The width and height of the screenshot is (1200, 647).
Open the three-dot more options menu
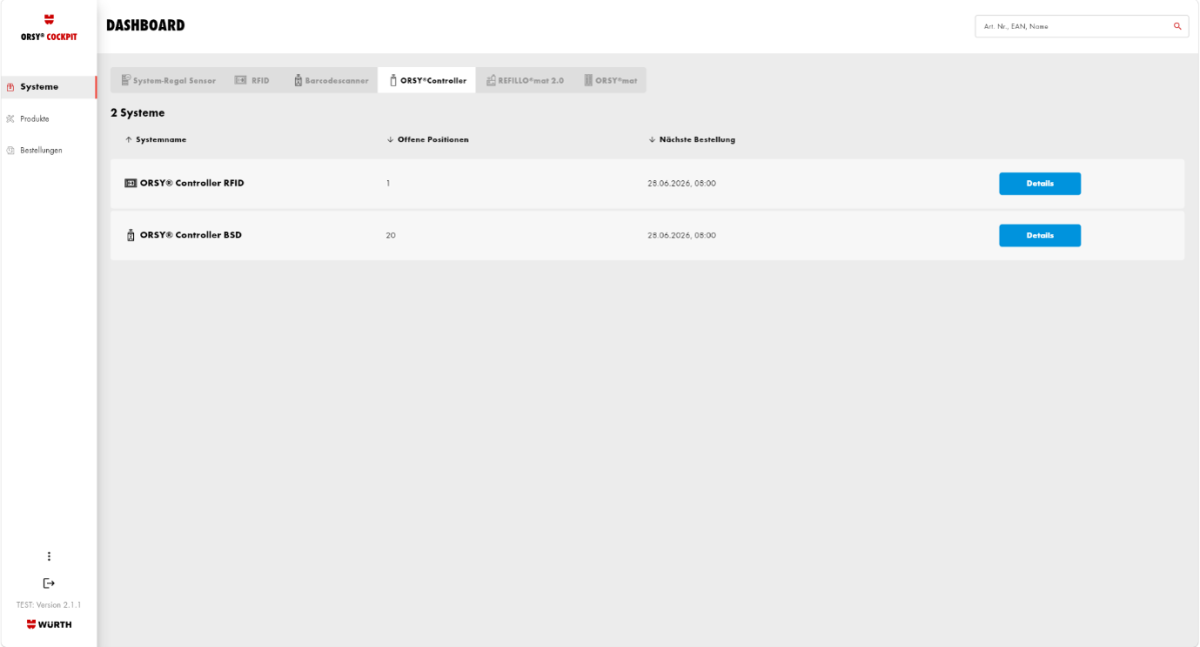49,556
